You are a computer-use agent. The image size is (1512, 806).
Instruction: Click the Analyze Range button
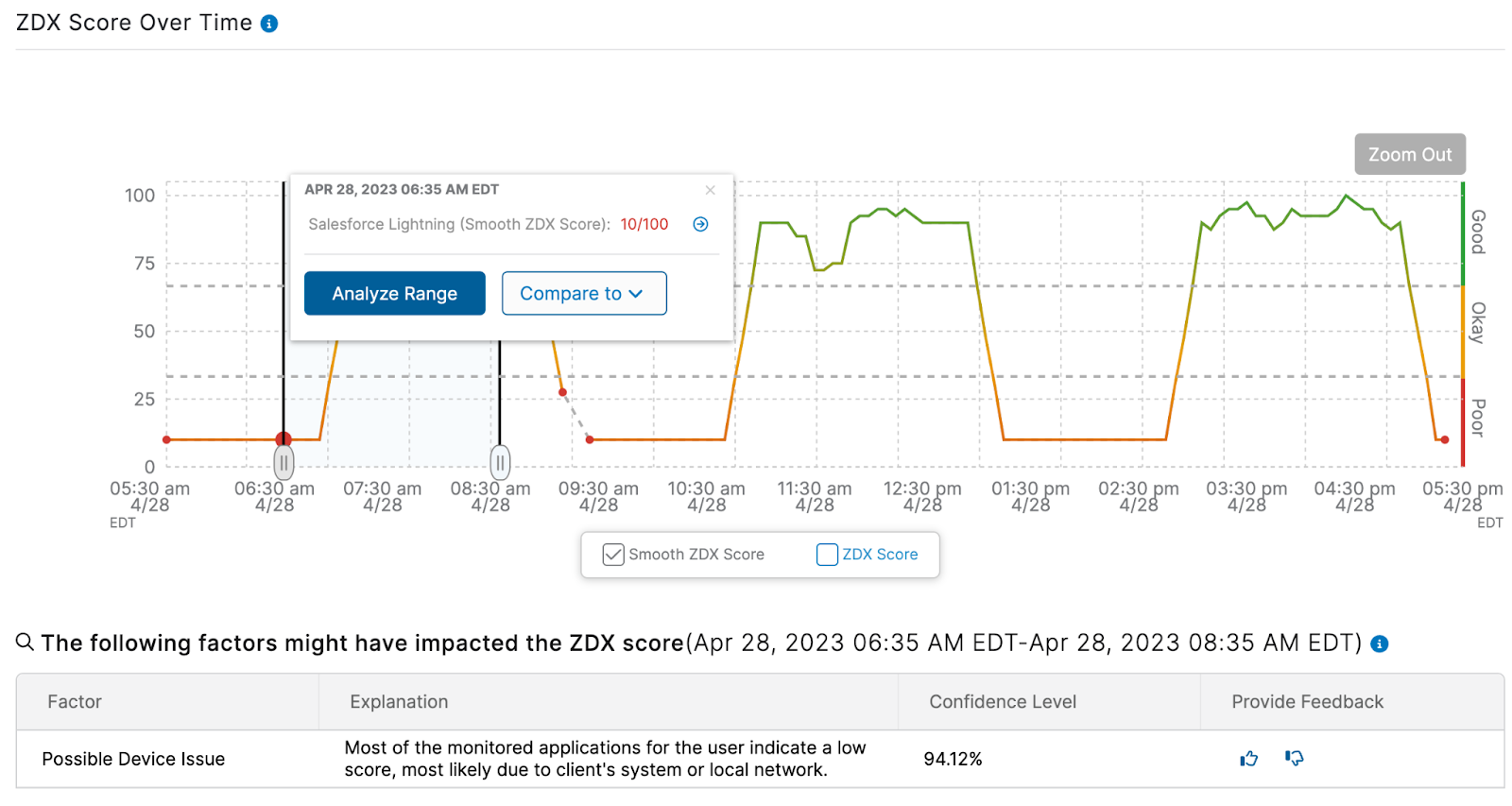pyautogui.click(x=395, y=294)
